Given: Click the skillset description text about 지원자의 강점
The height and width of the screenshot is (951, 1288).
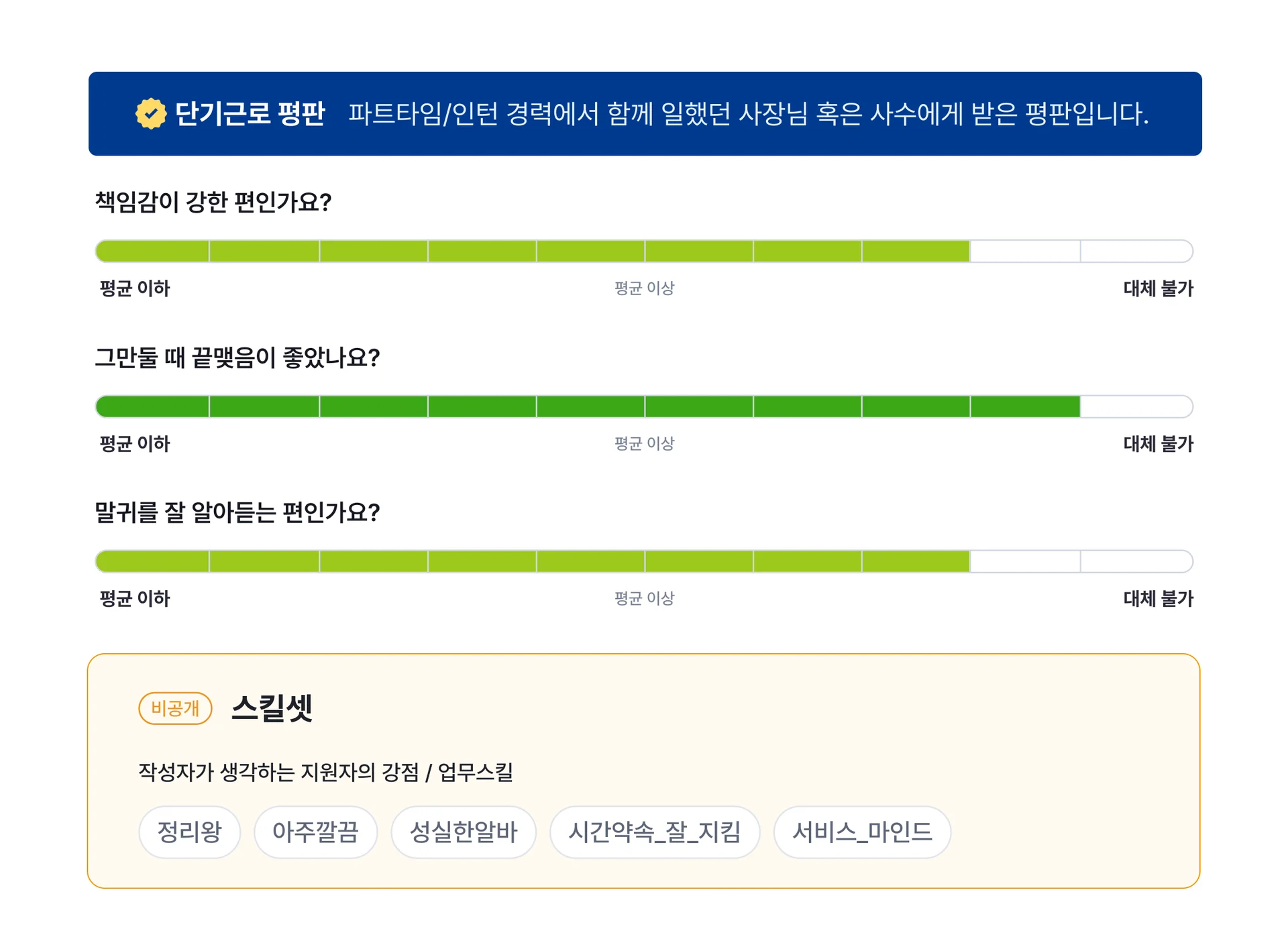Looking at the screenshot, I should pos(327,773).
